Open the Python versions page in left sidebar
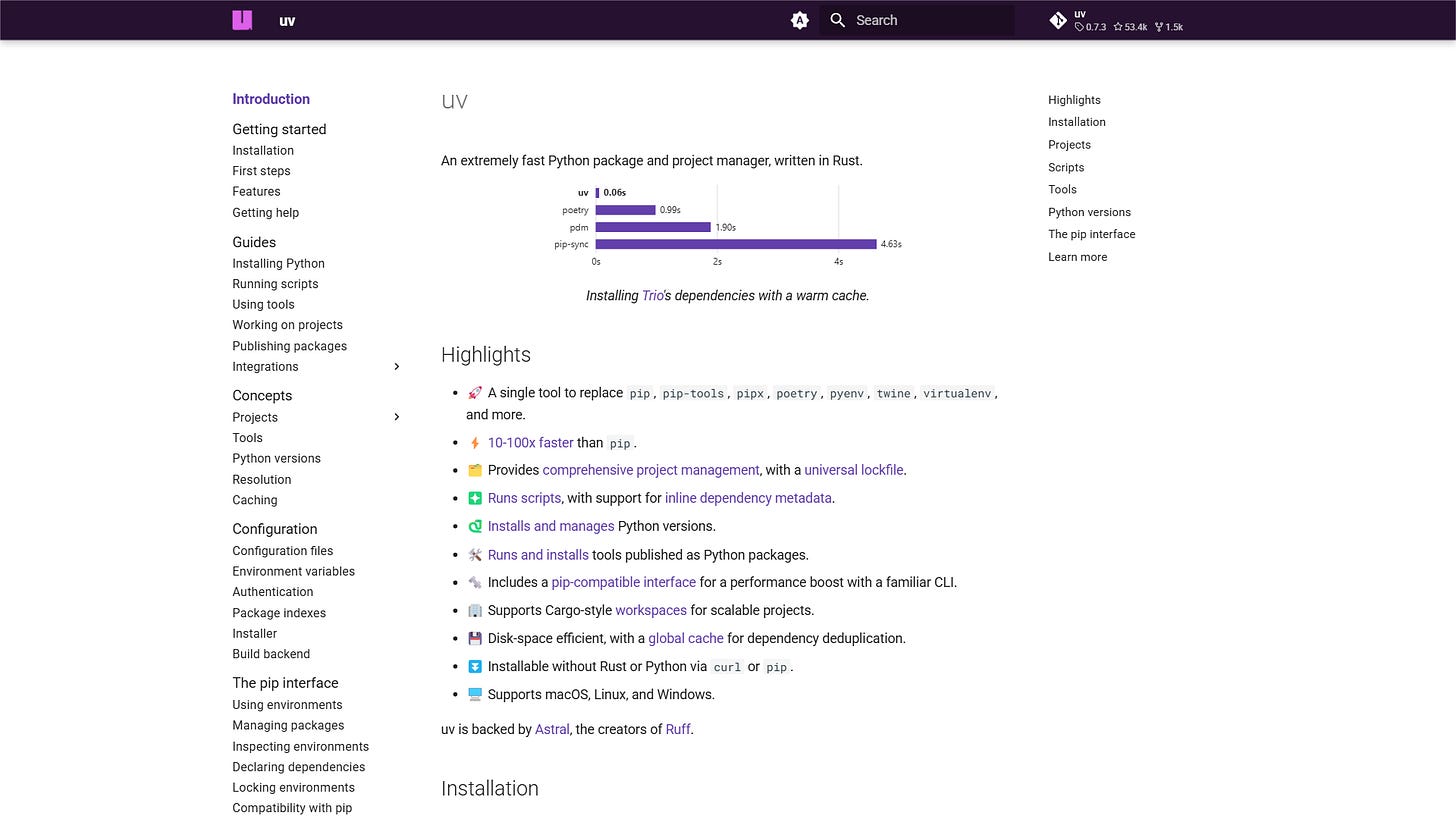Image resolution: width=1456 pixels, height=819 pixels. 276,458
